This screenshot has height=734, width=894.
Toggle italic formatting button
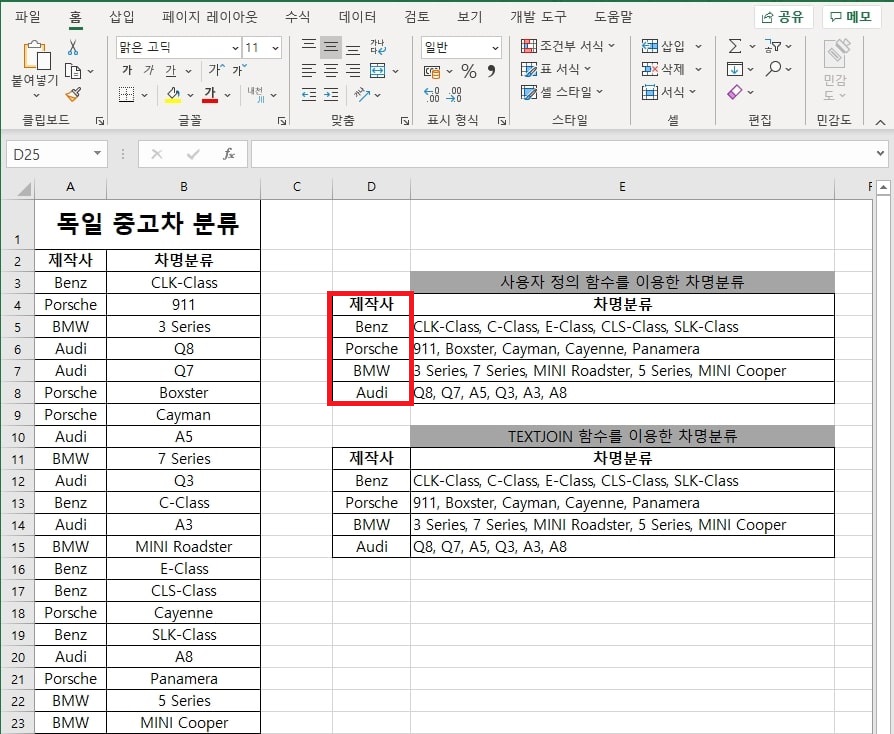(x=149, y=70)
